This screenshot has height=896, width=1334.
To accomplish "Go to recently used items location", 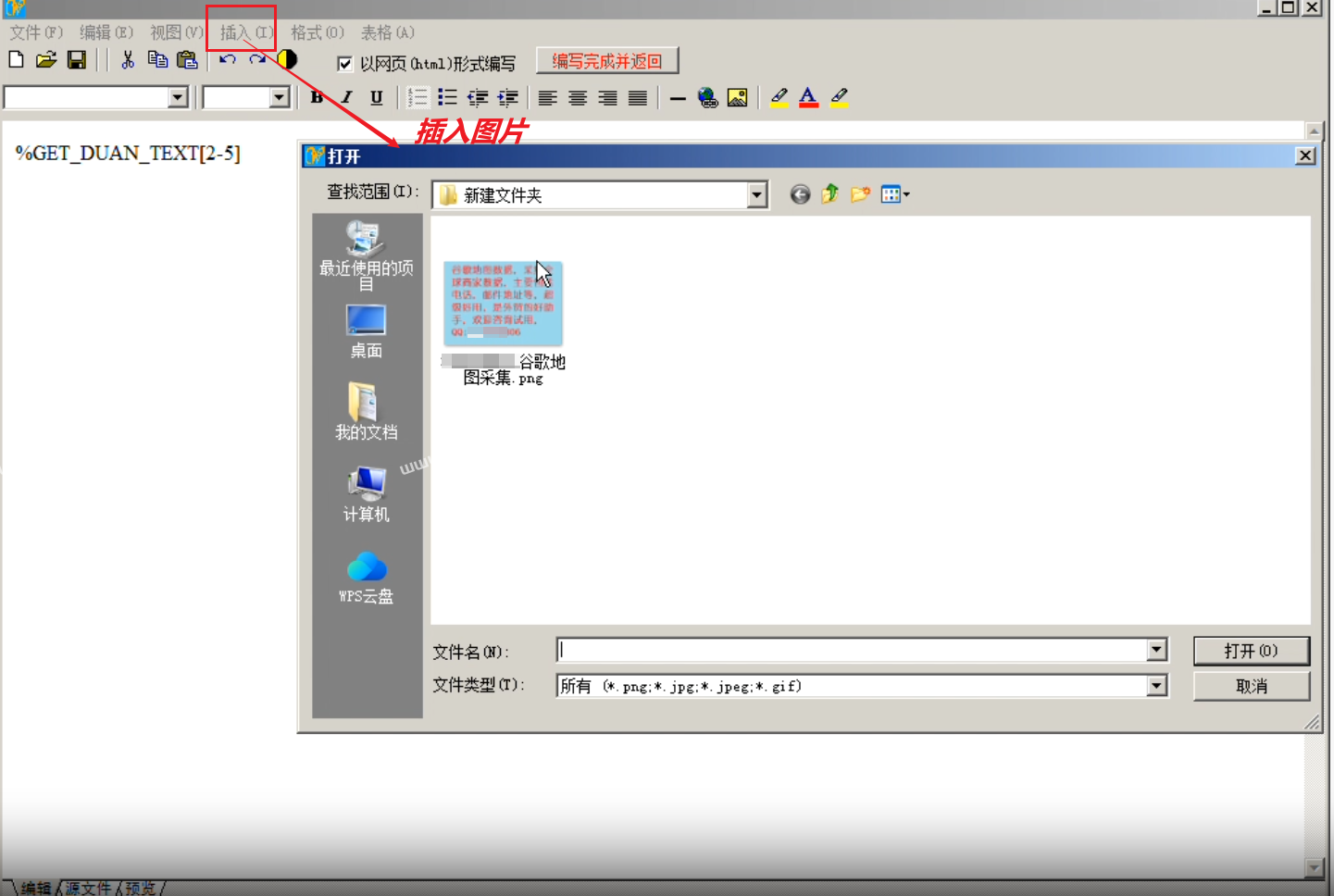I will tap(367, 255).
